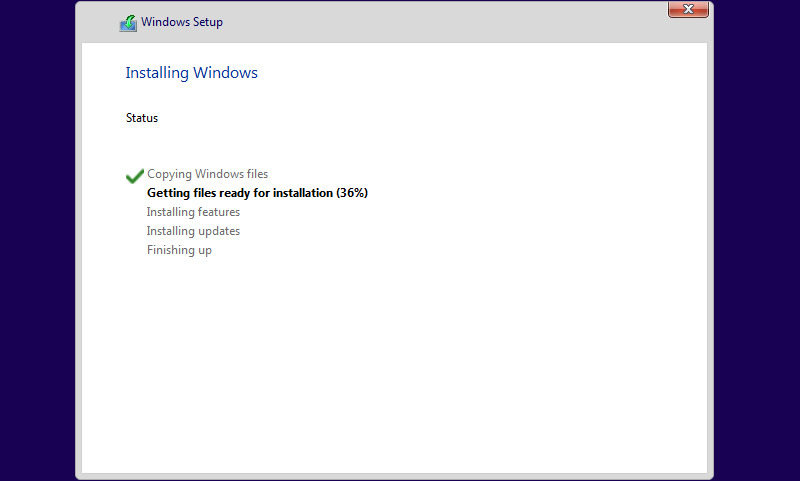Click the "Finishing up" step
The image size is (800, 481).
click(179, 250)
